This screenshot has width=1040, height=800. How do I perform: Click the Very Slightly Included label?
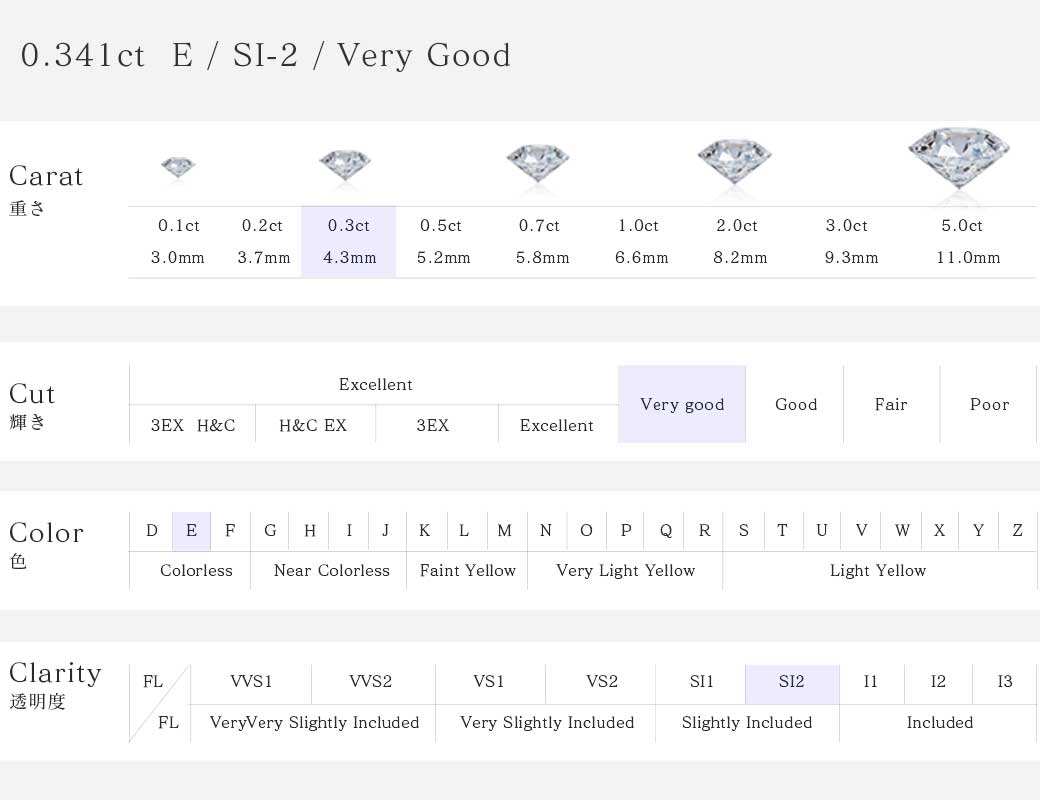[547, 722]
